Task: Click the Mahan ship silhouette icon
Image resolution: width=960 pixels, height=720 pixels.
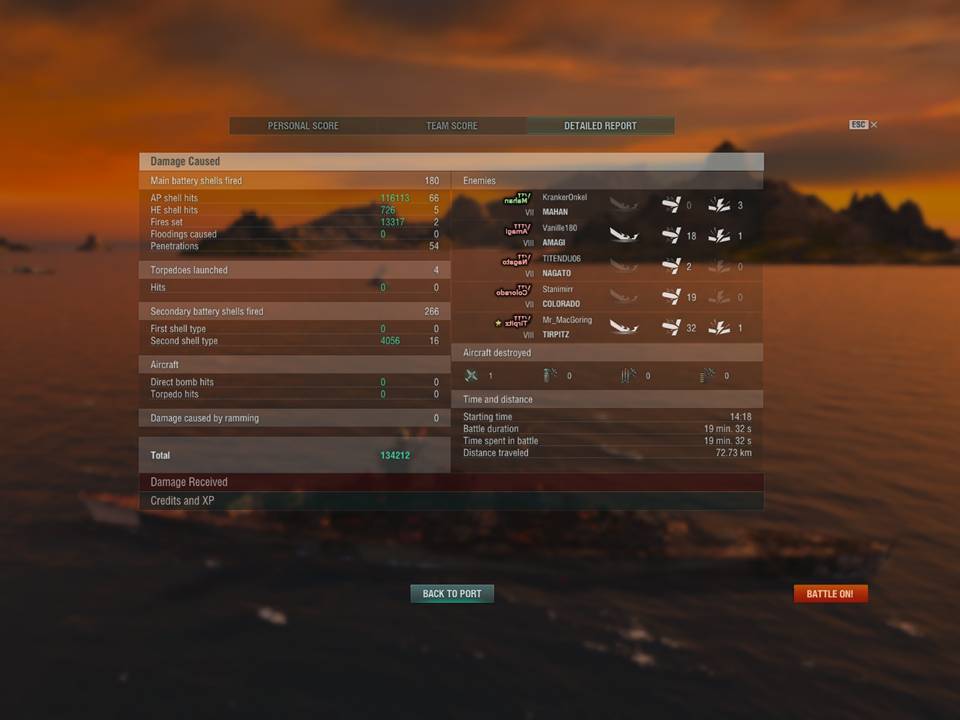Action: (516, 199)
